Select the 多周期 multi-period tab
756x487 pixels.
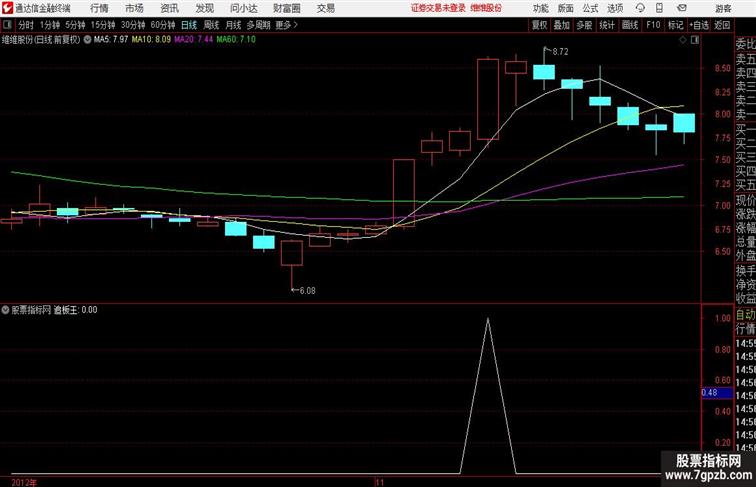258,25
